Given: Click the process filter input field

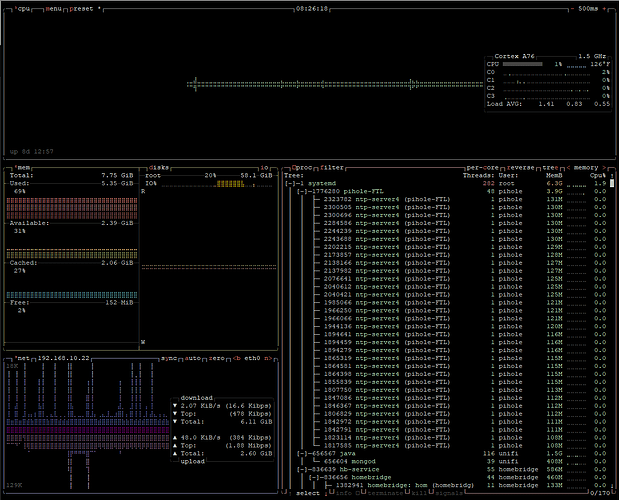Looking at the screenshot, I should (x=331, y=167).
